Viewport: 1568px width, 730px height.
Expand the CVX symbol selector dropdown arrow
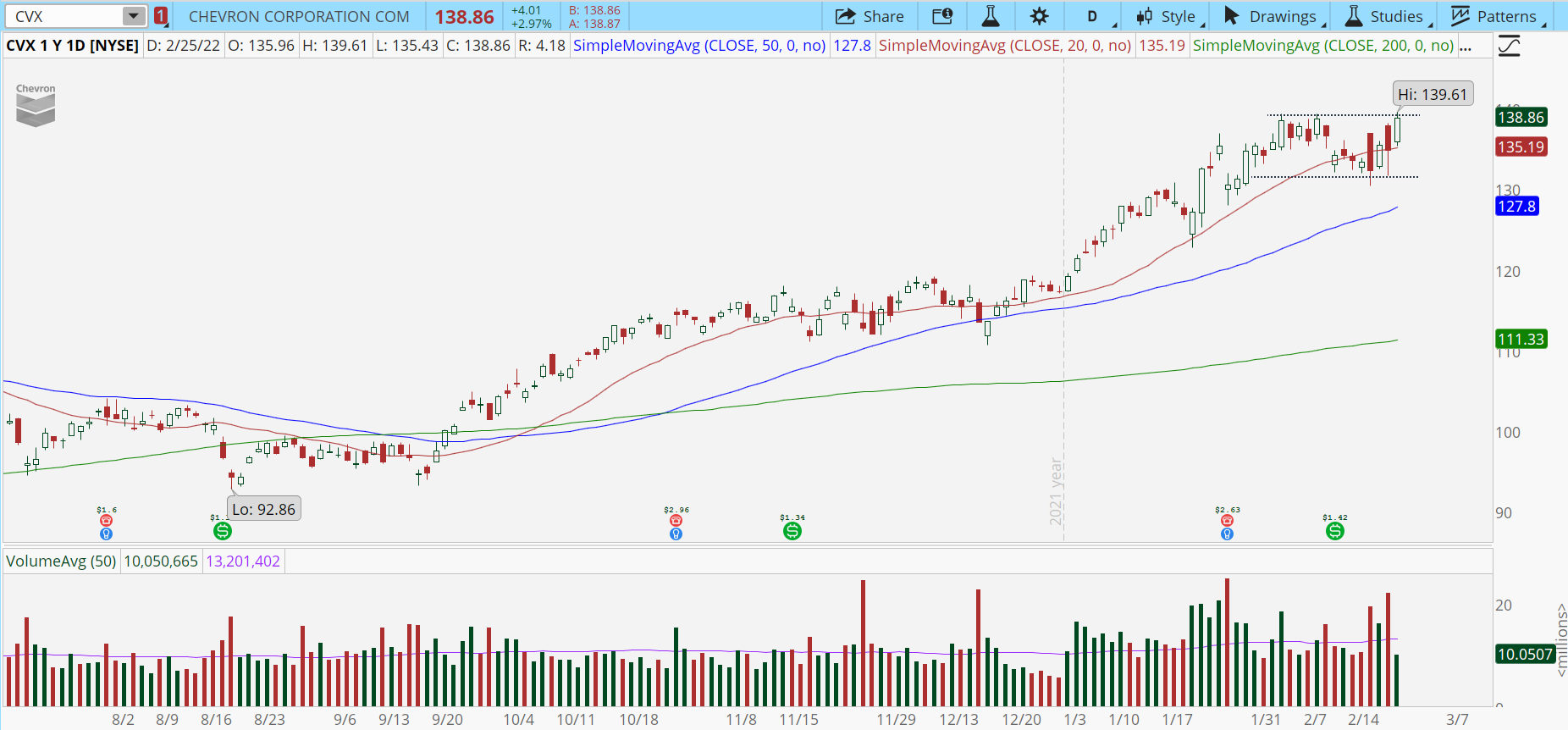[134, 16]
